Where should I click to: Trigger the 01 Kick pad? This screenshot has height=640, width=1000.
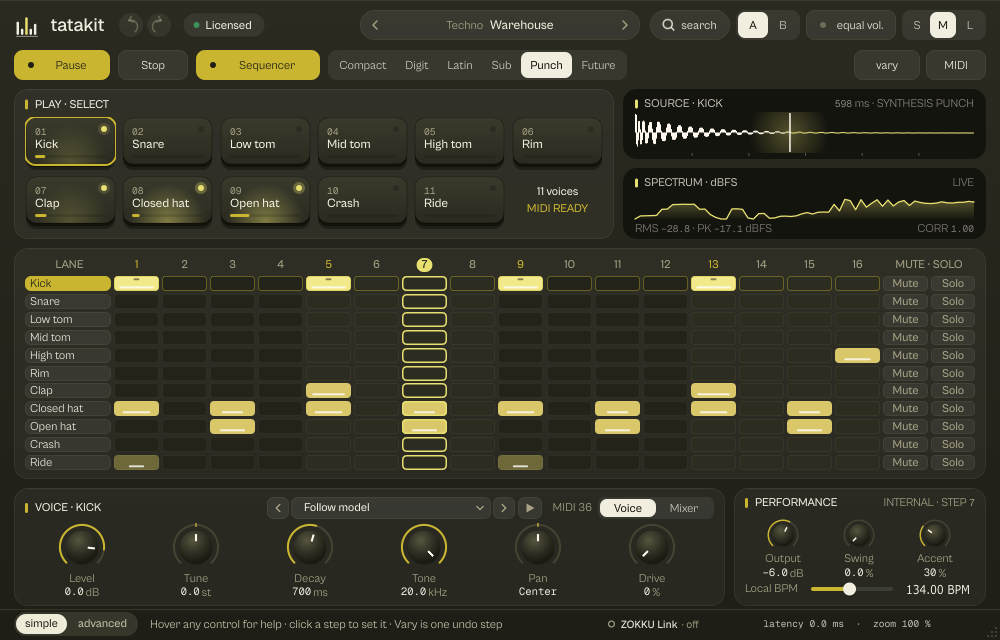[70, 142]
